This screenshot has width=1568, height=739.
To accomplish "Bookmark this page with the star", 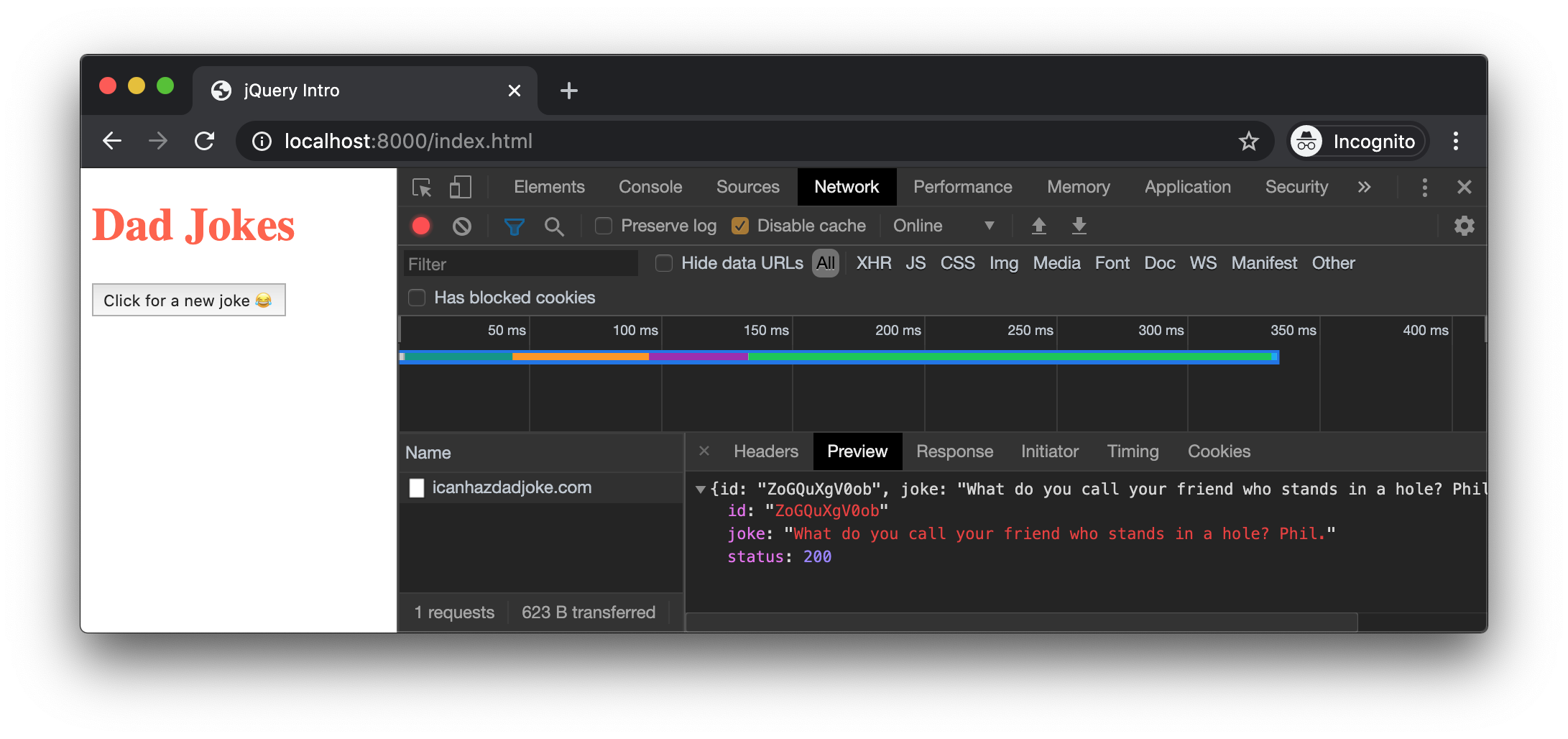I will pyautogui.click(x=1249, y=141).
